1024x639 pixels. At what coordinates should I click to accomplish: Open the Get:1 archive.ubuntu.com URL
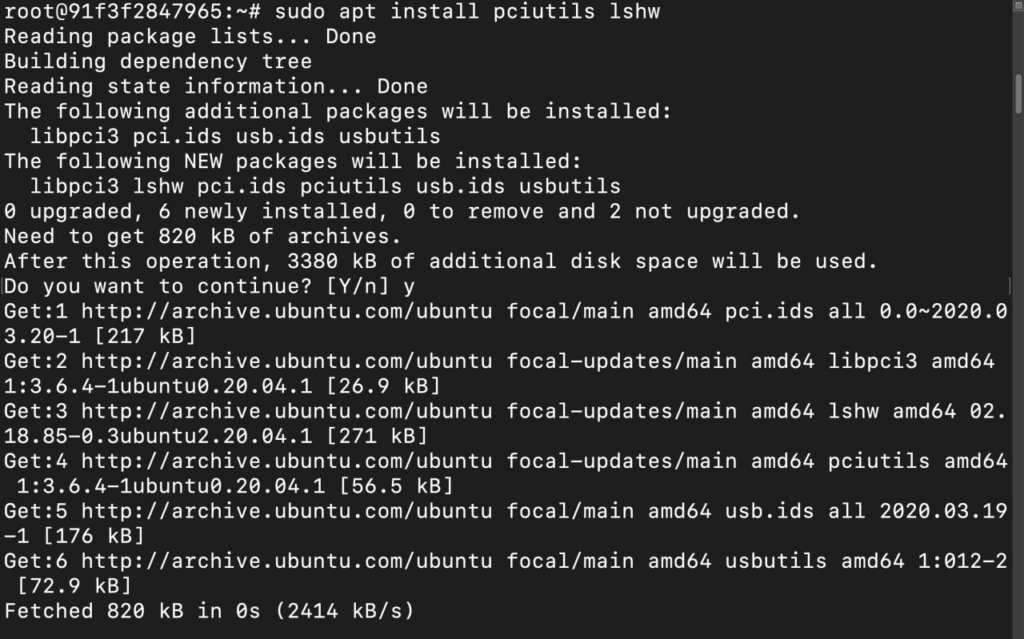[287, 311]
